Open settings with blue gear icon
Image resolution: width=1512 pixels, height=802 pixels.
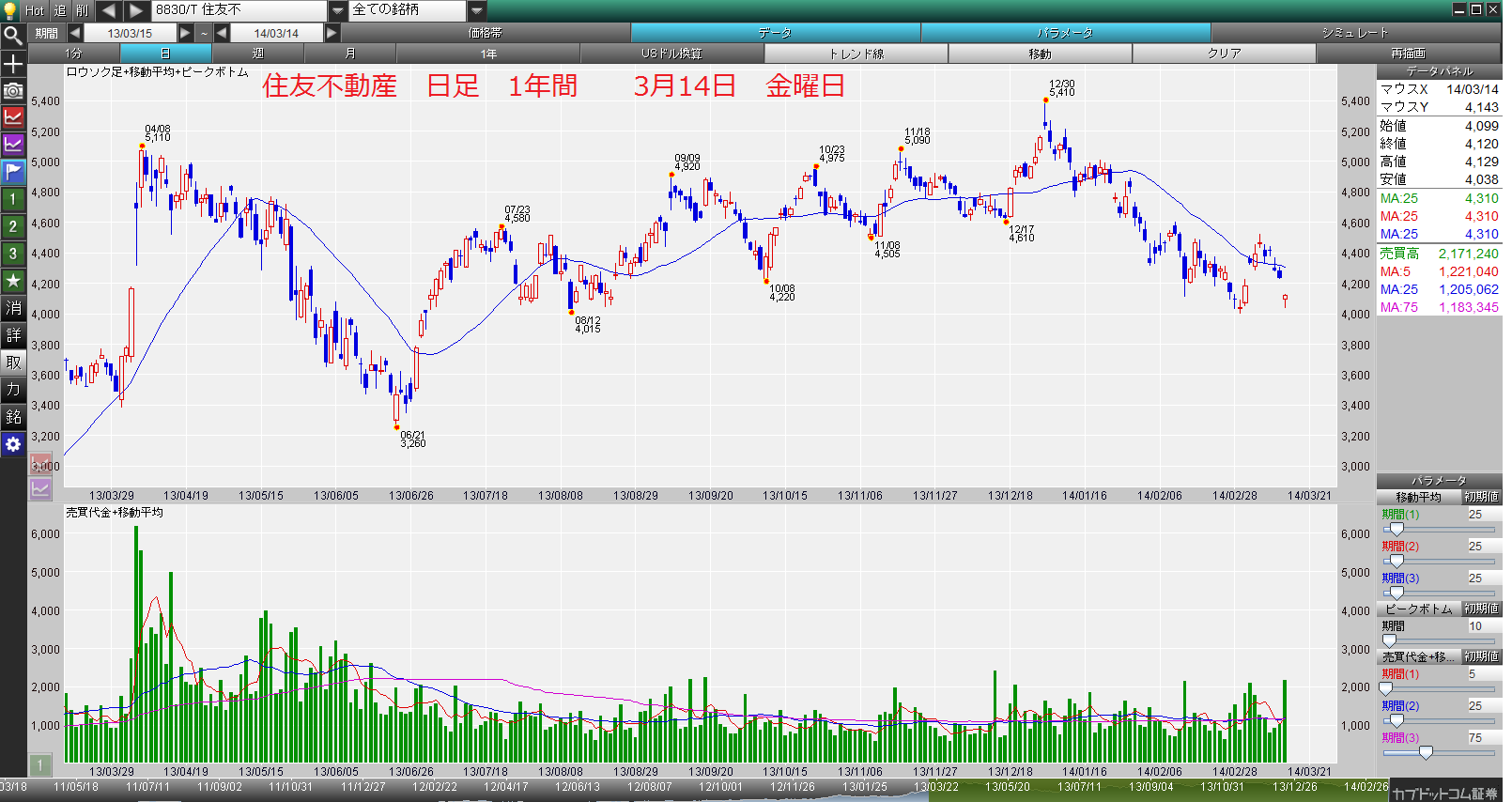[13, 444]
